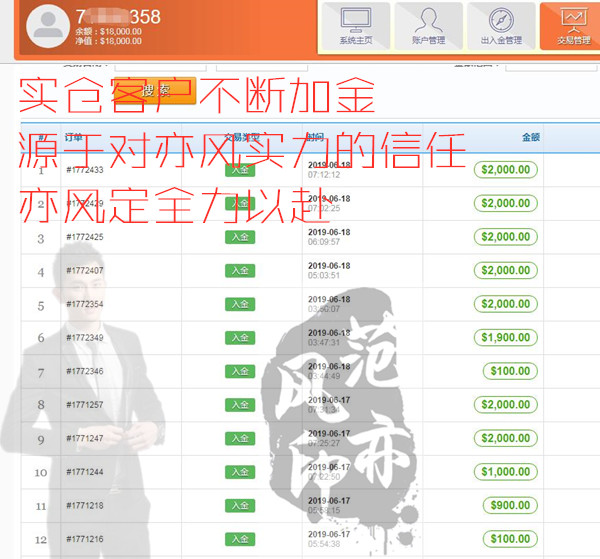This screenshot has height=559, width=600.
Task: Sort by the 金额 amount column header
Action: (530, 136)
